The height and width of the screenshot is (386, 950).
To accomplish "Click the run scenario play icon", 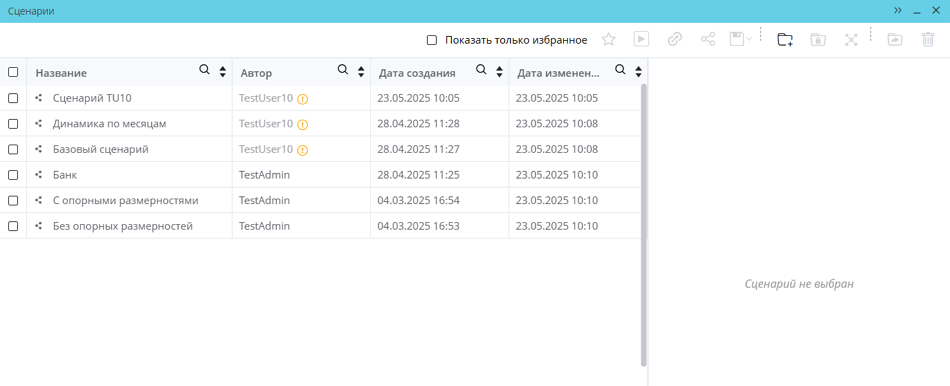I will (x=642, y=39).
